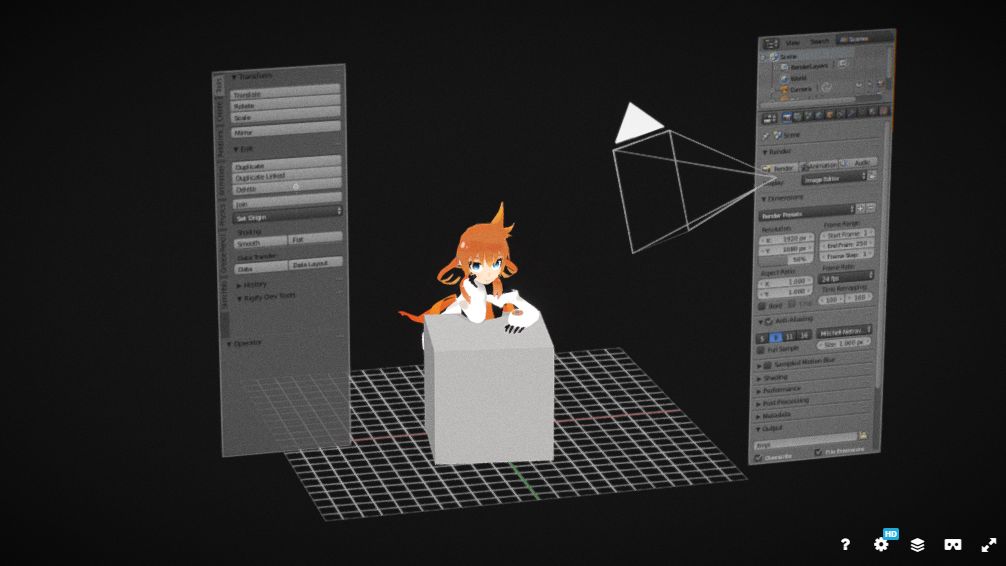1006x566 pixels.
Task: Click the Data Layout button
Action: [316, 263]
